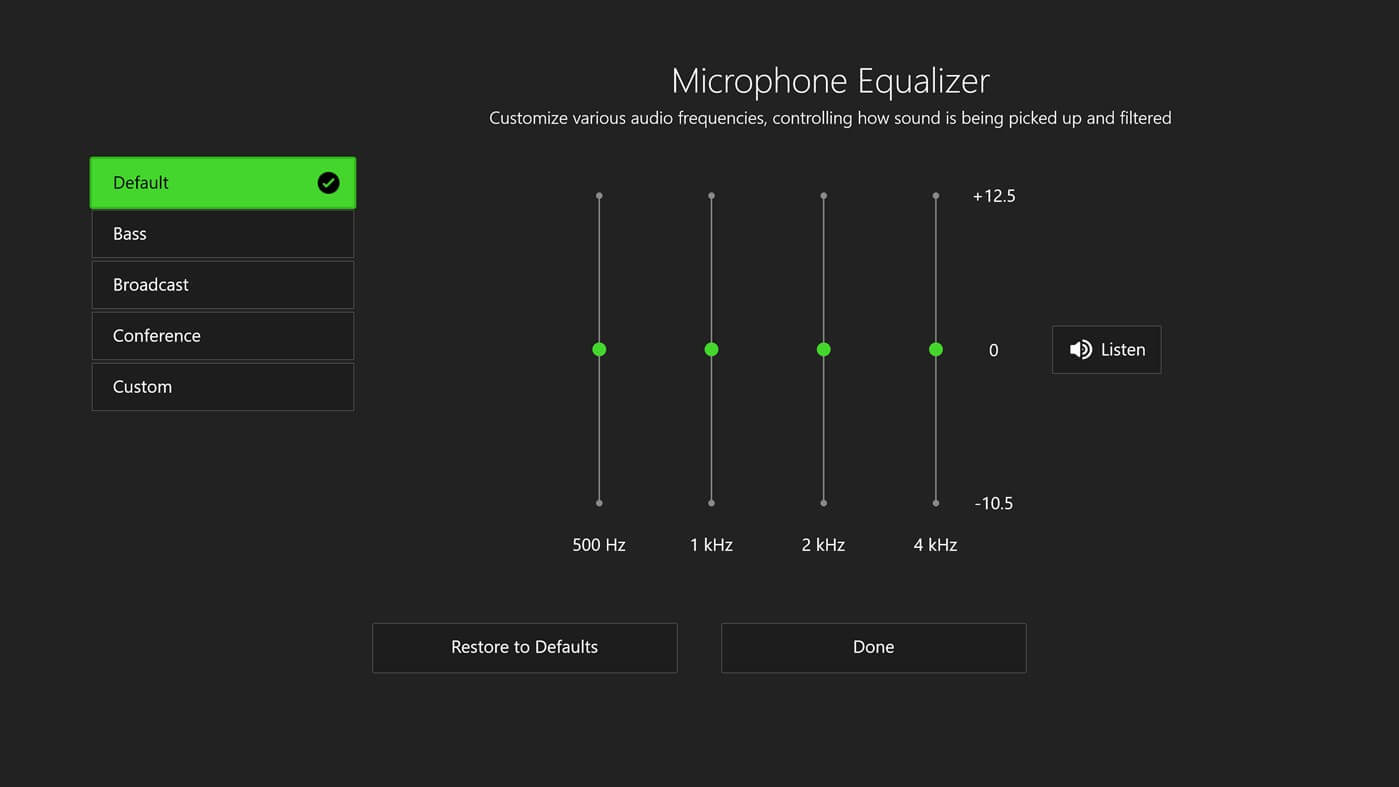Click the 500 Hz slider handle
Screen dimensions: 1399x787
[599, 349]
